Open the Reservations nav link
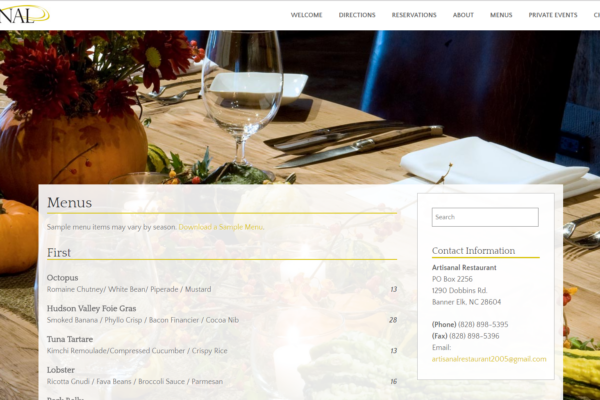The image size is (600, 400). (414, 15)
